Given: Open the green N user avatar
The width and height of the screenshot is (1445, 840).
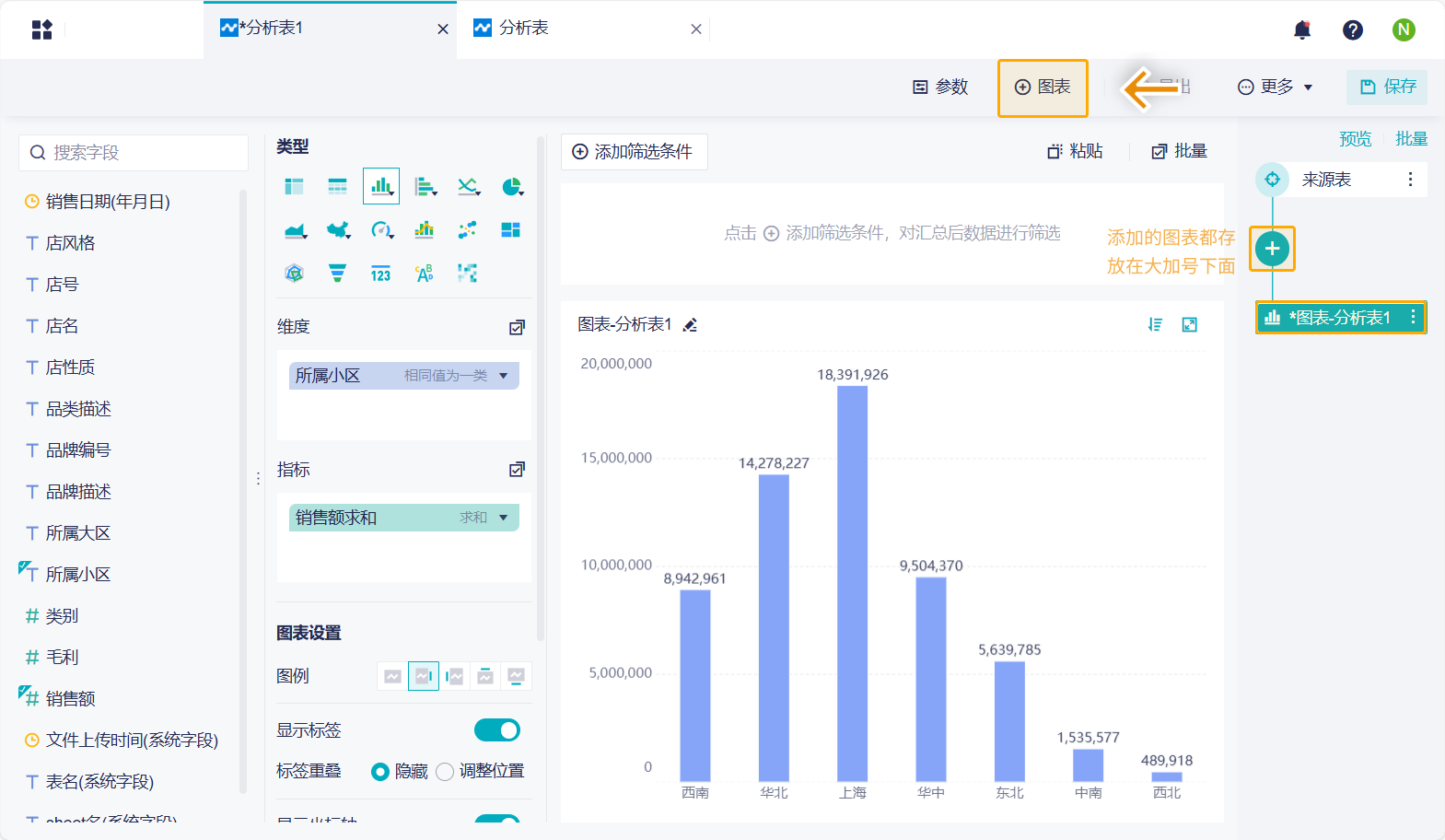Looking at the screenshot, I should [x=1404, y=29].
